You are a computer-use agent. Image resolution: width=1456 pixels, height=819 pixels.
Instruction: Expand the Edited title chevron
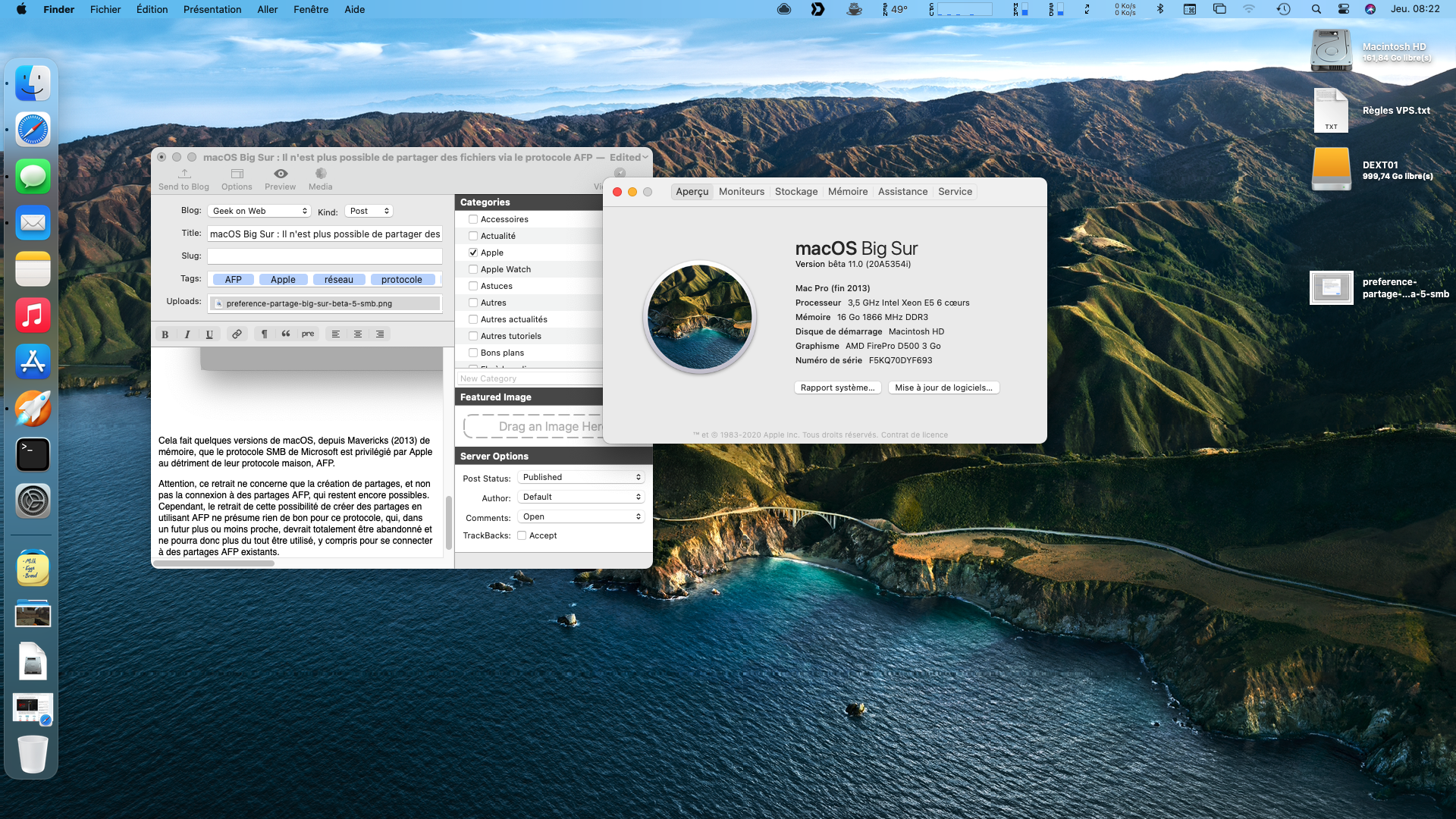click(645, 158)
